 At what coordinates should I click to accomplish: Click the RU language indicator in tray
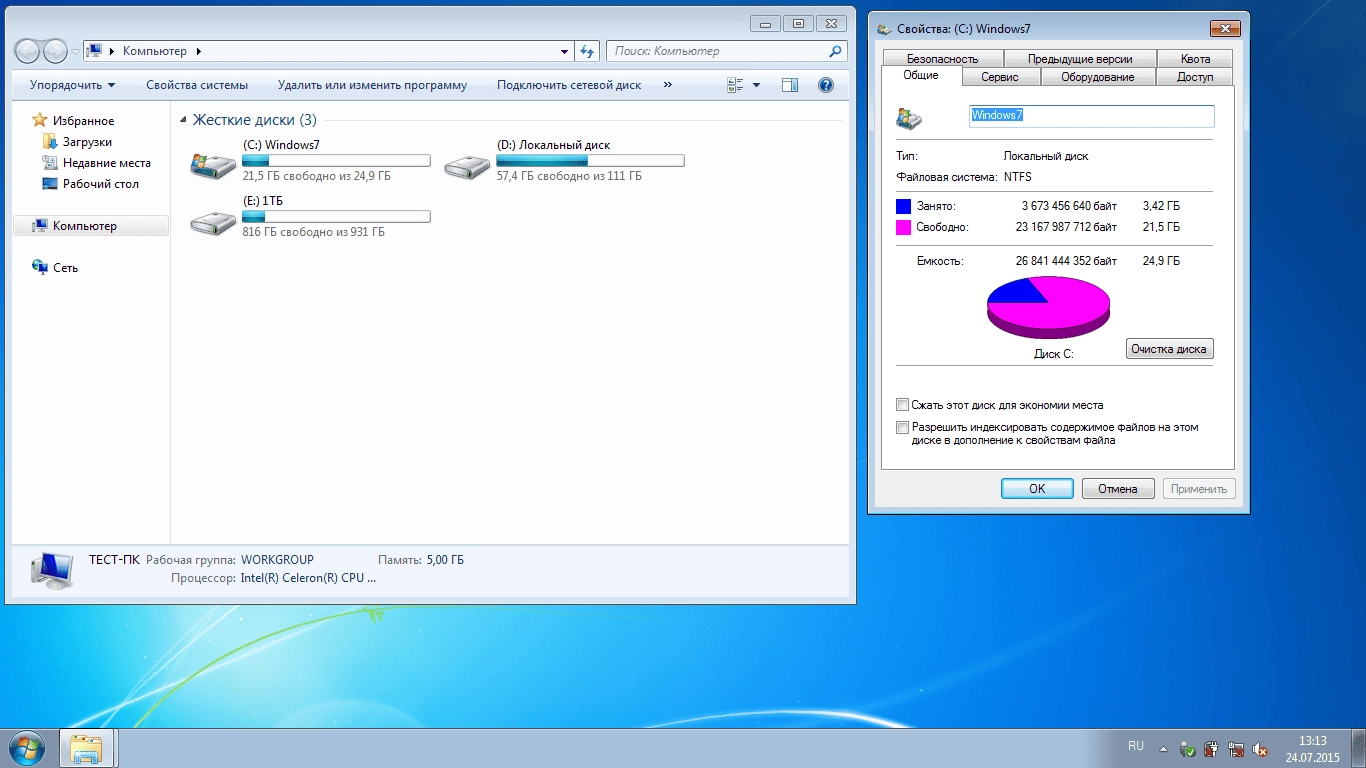(1136, 746)
